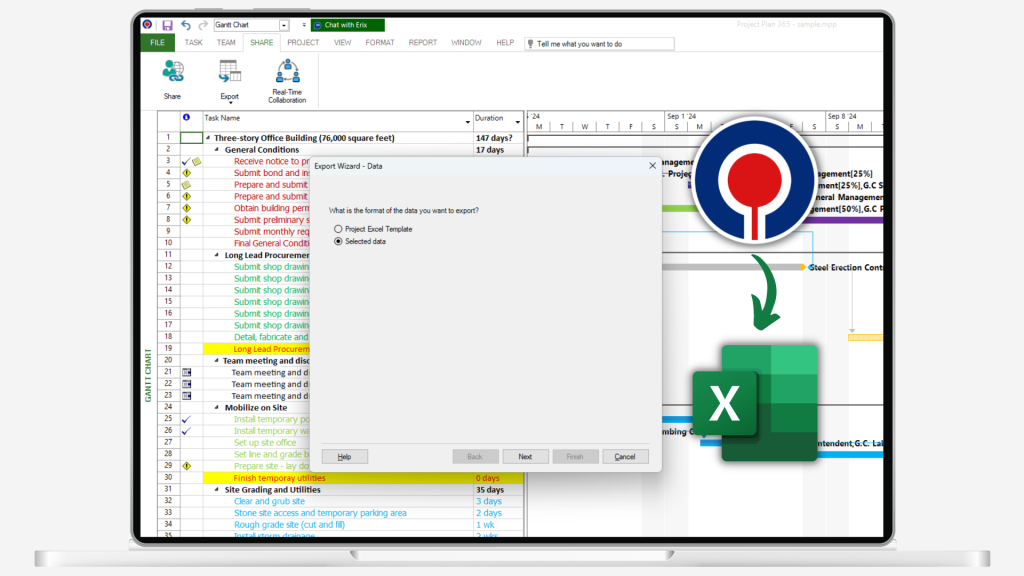Screen dimensions: 1024x576
Task: Select the Selected data option
Action: pos(338,240)
